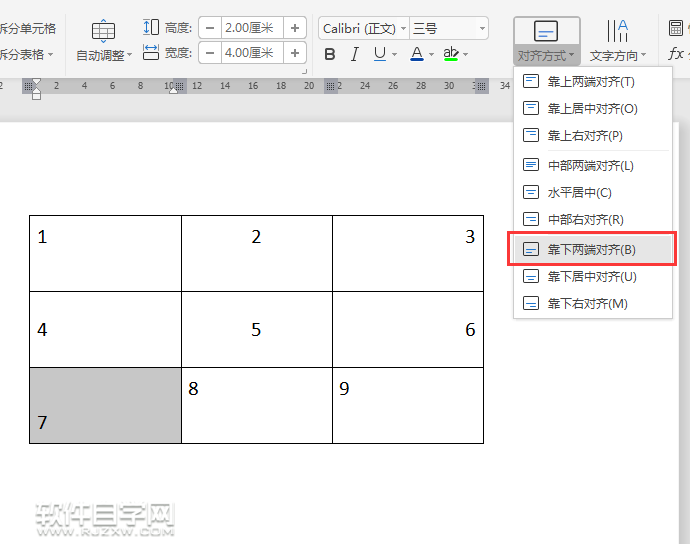Click 拆分单元格 split cells
Screen dimensions: 690x544
click(27, 29)
